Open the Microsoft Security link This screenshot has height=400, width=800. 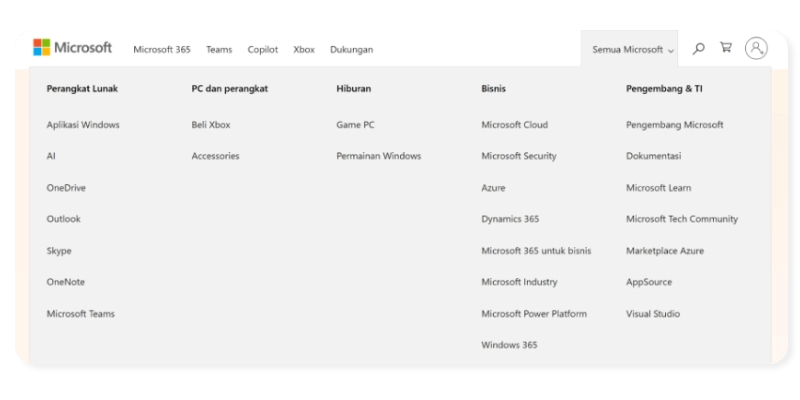[519, 156]
